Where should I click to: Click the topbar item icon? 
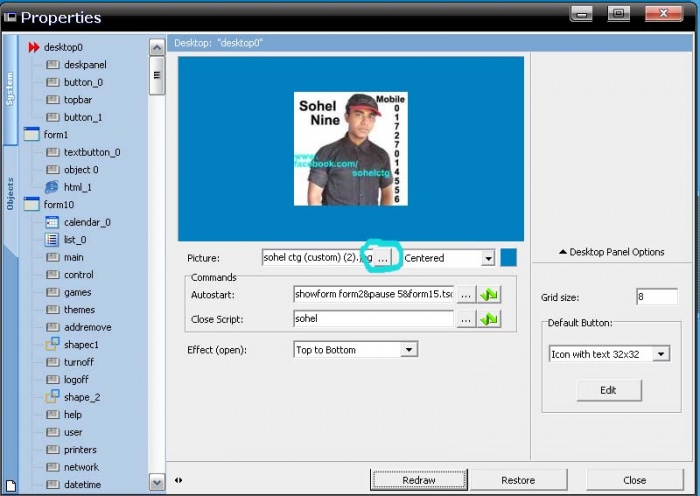53,100
